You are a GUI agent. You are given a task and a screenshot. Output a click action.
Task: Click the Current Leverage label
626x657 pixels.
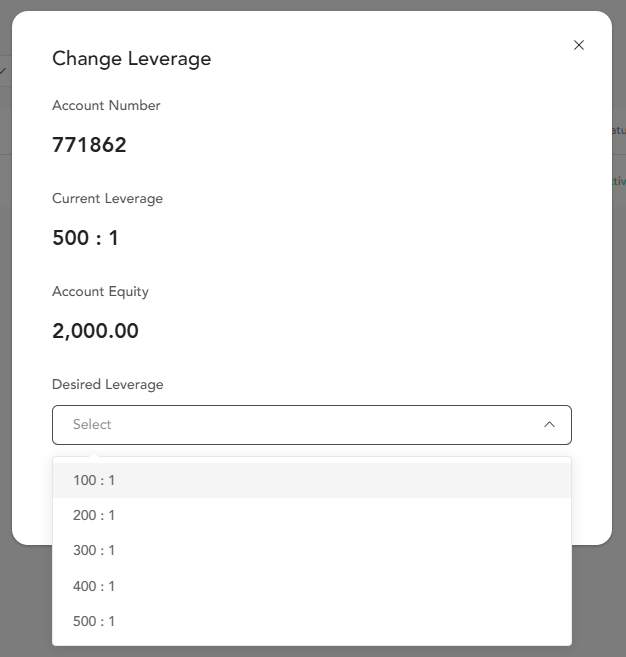pos(107,198)
